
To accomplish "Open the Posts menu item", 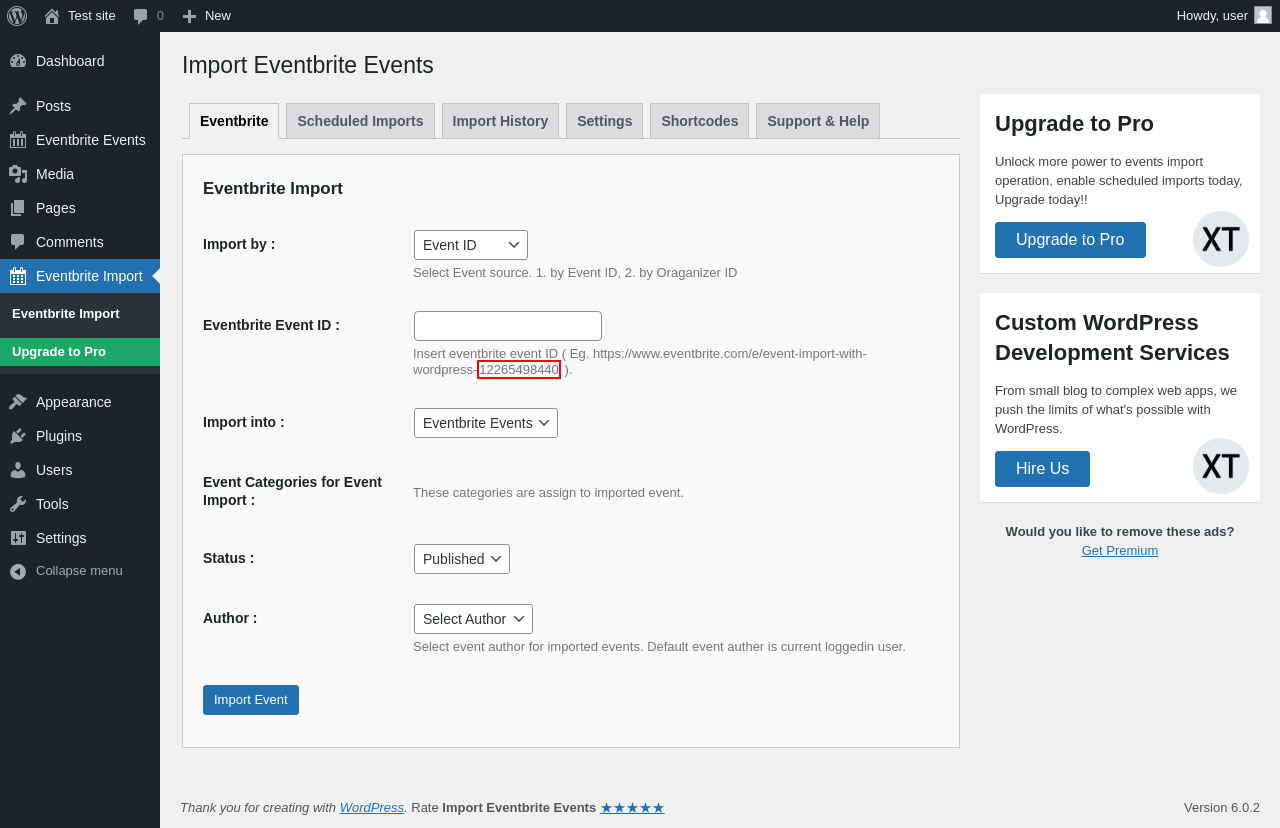I will point(80,106).
